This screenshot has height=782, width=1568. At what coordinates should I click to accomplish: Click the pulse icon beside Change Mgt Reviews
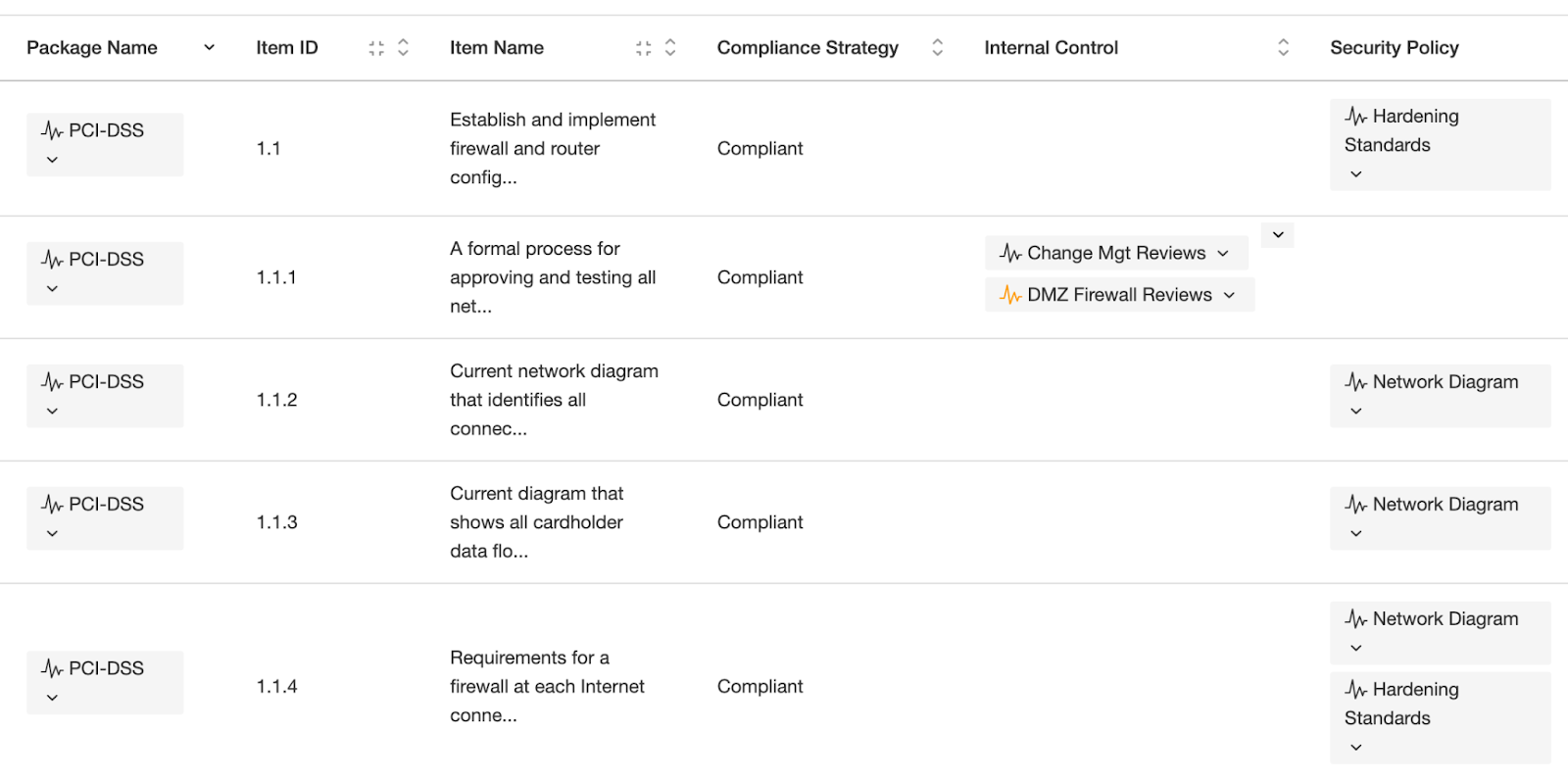pos(1010,253)
